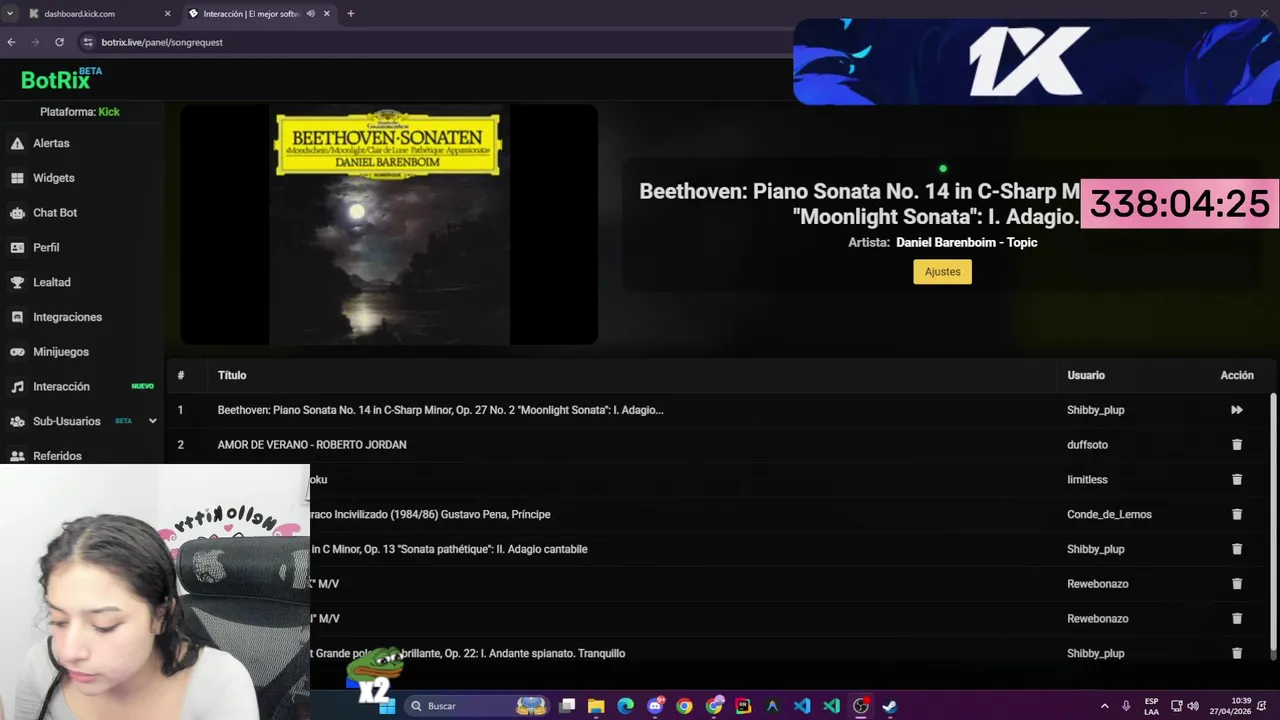Open Steam from taskbar
The height and width of the screenshot is (720, 1280).
[x=890, y=706]
